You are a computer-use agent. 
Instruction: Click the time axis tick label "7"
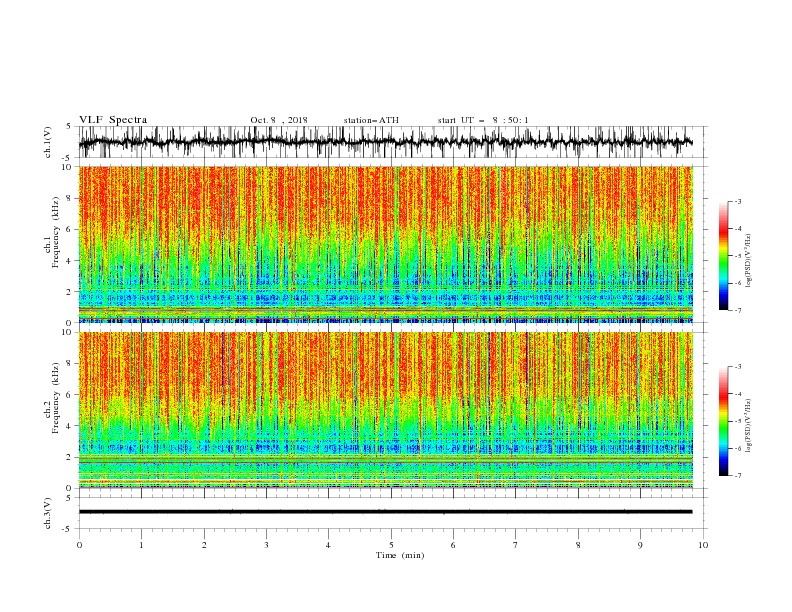coord(515,545)
